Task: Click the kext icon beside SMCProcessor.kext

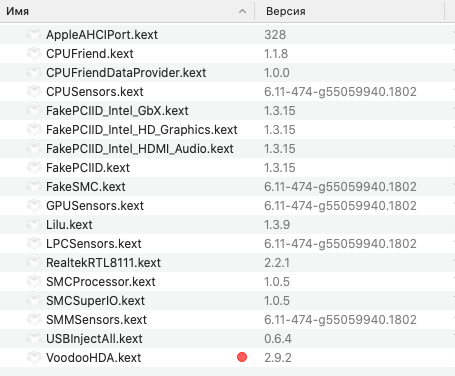Action: click(34, 281)
